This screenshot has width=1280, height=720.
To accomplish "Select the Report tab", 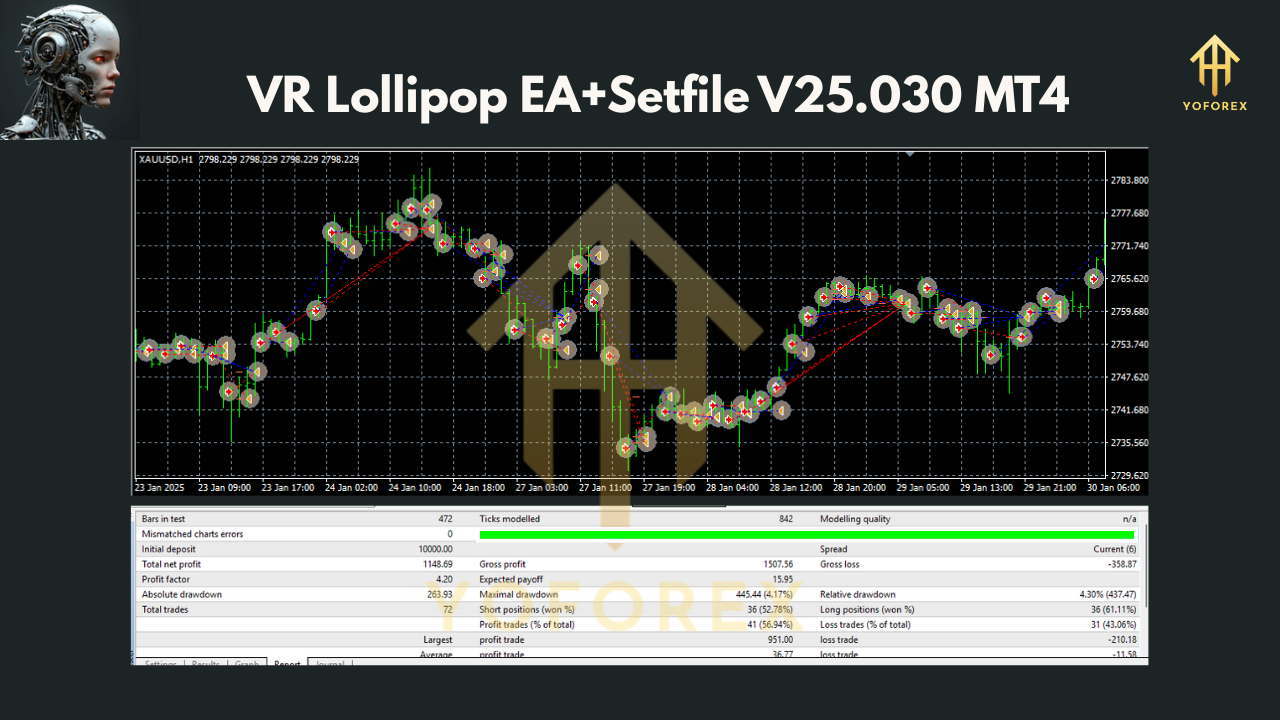I will coord(287,662).
